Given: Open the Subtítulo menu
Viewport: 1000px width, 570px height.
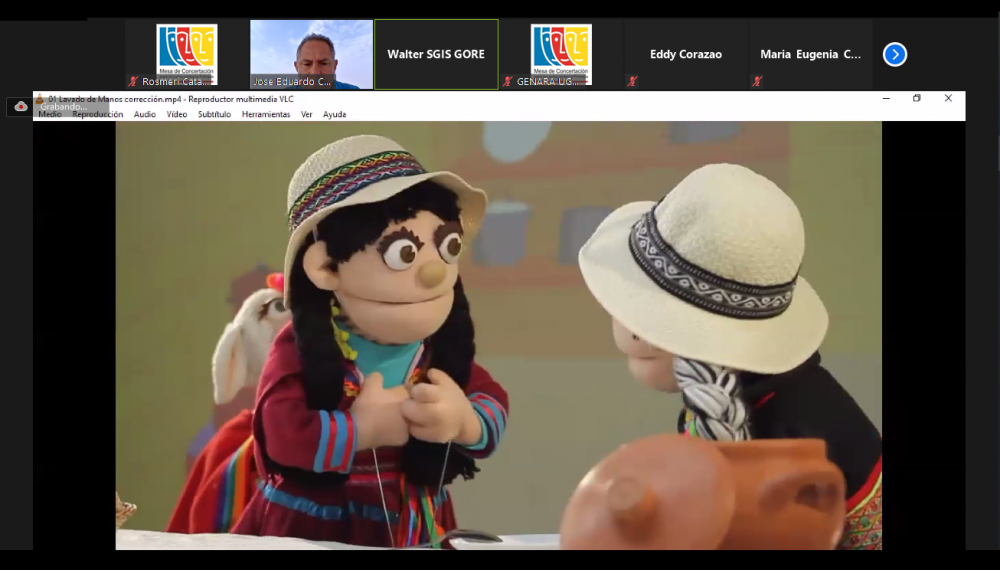Looking at the screenshot, I should [214, 114].
